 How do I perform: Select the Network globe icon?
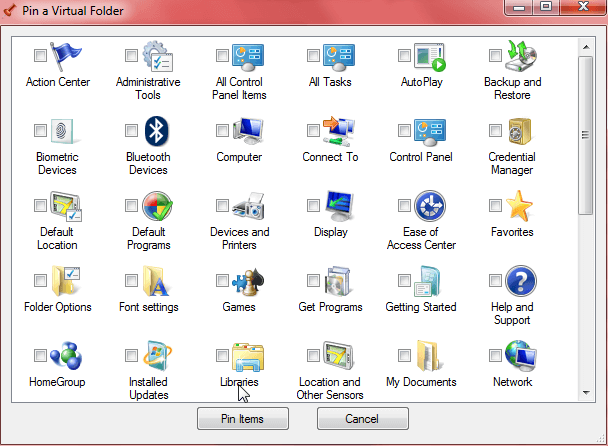(x=521, y=356)
